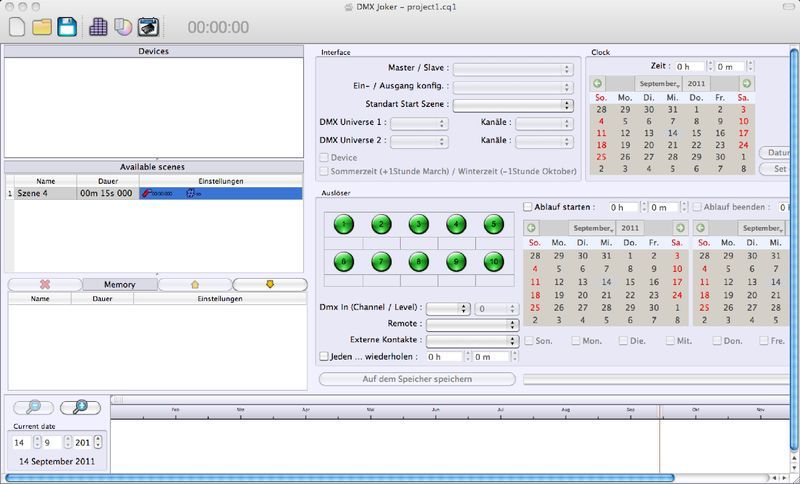Viewport: 800px width, 484px height.
Task: Click the Einstellungen header in Available scenes
Action: tap(220, 181)
